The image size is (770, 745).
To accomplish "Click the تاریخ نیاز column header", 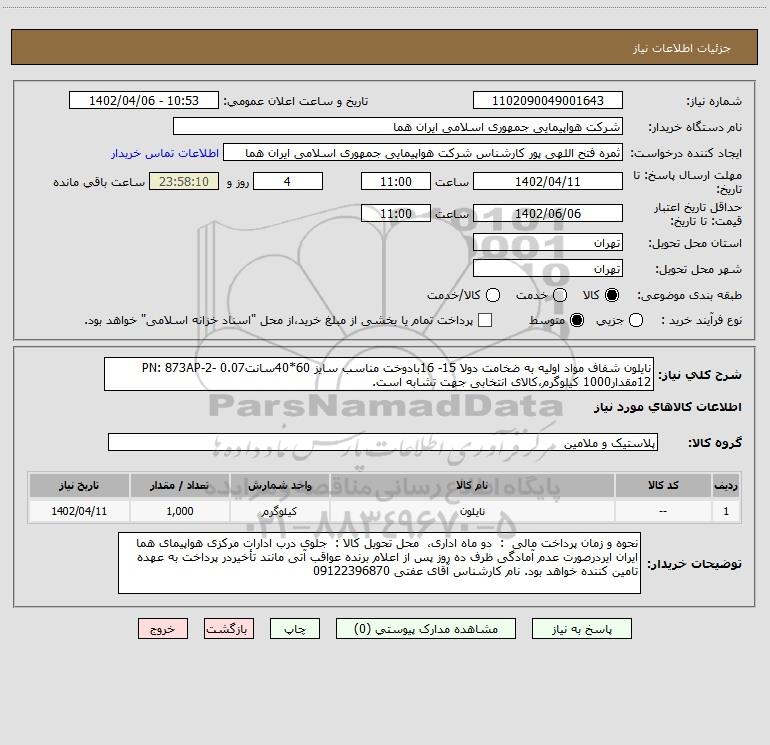I will pyautogui.click(x=79, y=485).
